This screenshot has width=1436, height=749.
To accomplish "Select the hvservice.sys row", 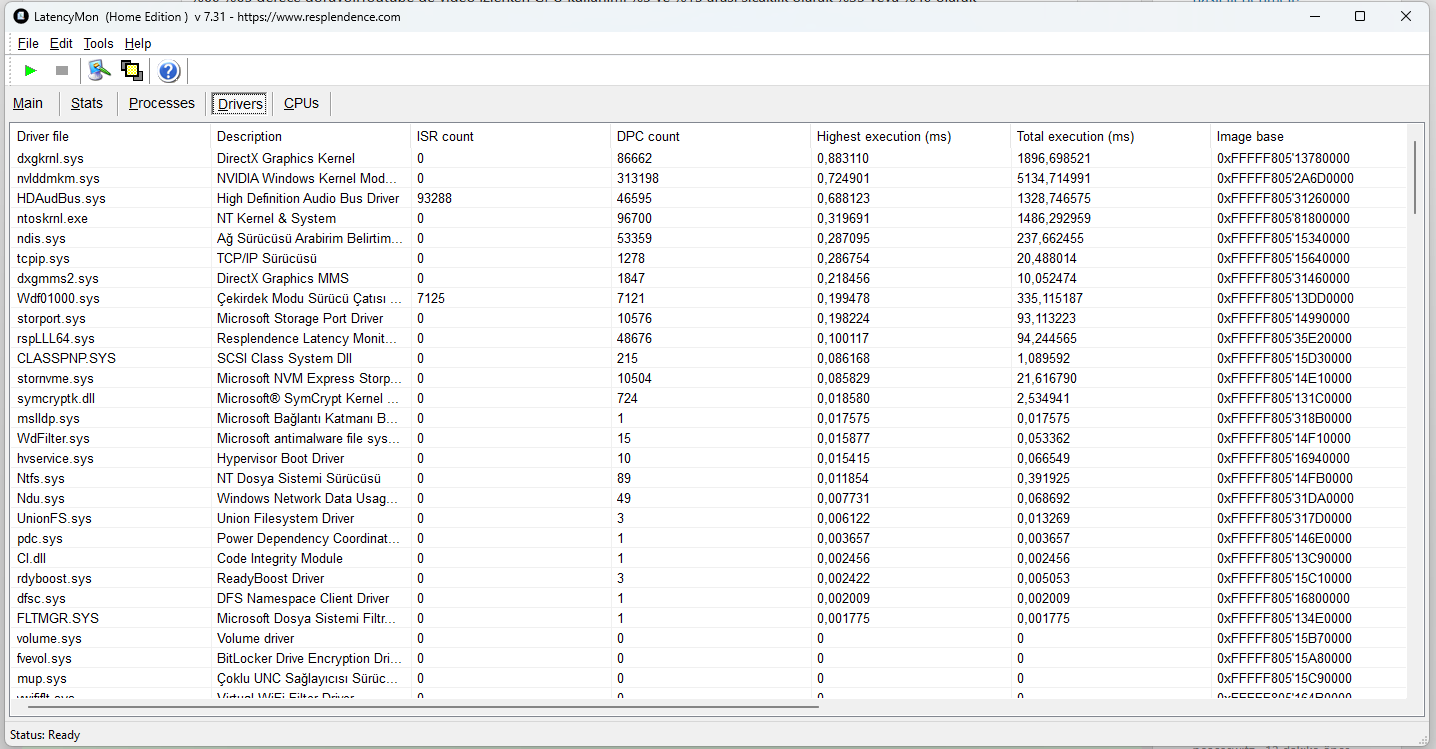I will 708,458.
